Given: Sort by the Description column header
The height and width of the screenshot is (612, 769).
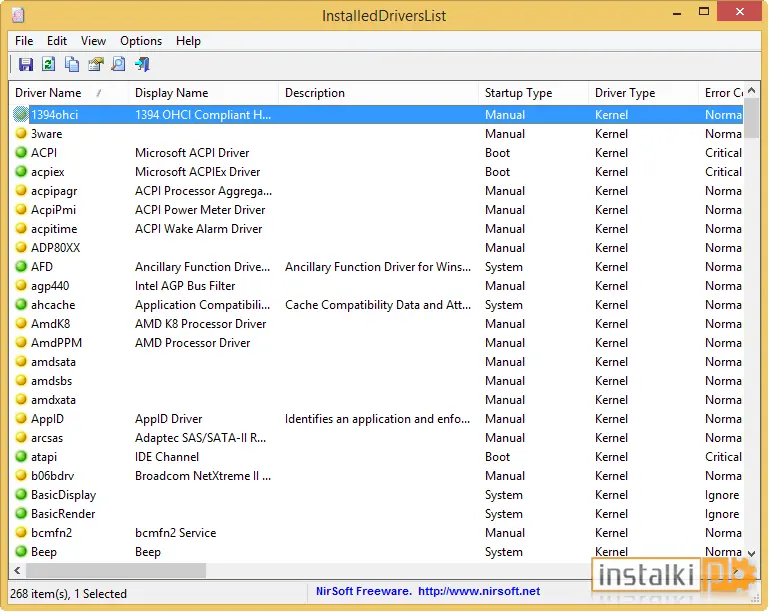Looking at the screenshot, I should tap(378, 93).
